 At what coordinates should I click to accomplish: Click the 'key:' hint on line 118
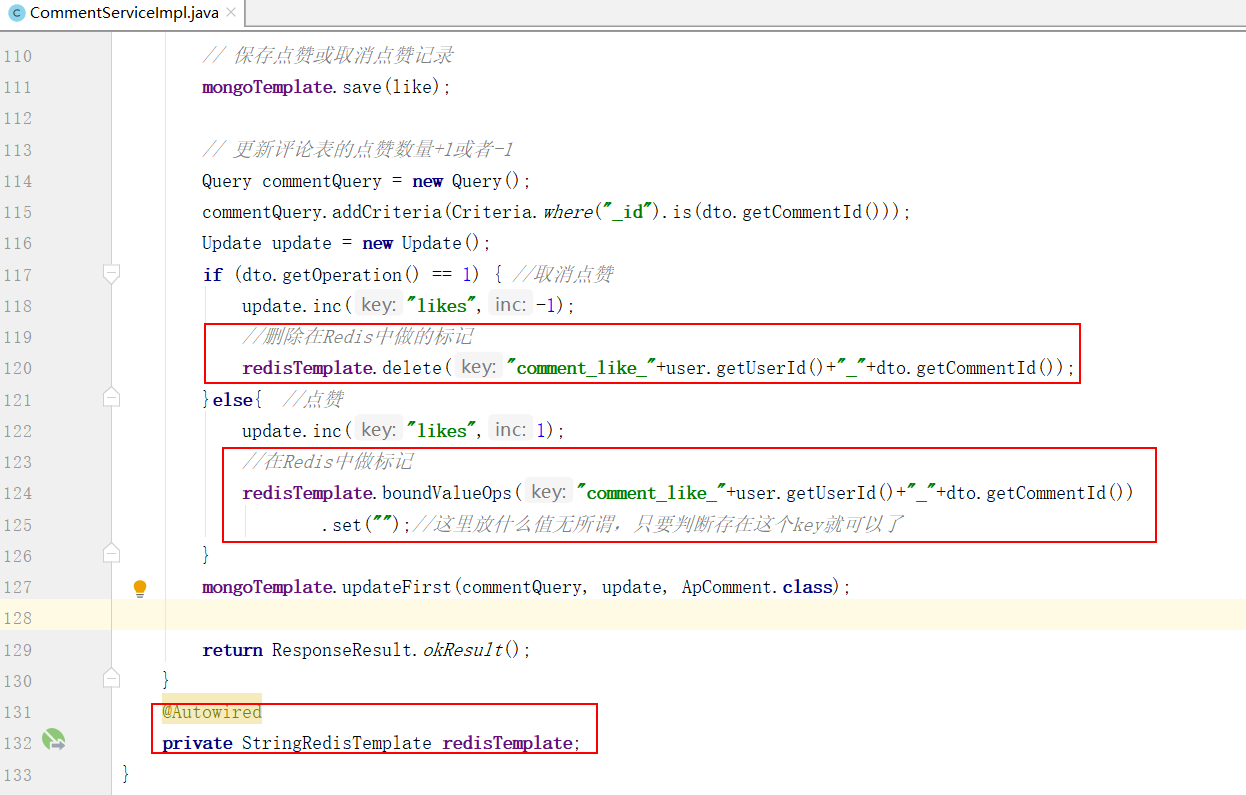pos(377,305)
